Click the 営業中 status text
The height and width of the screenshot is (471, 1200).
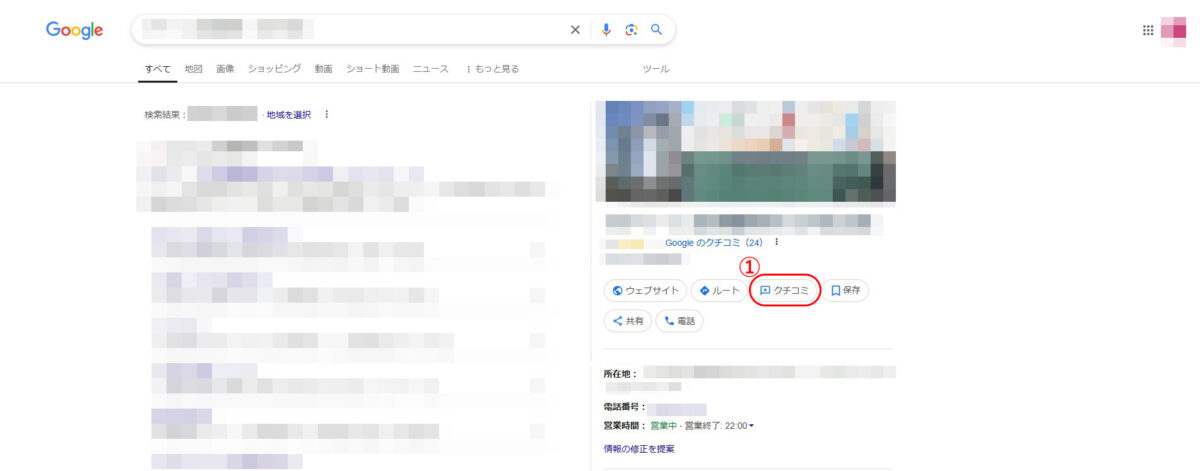coord(664,426)
